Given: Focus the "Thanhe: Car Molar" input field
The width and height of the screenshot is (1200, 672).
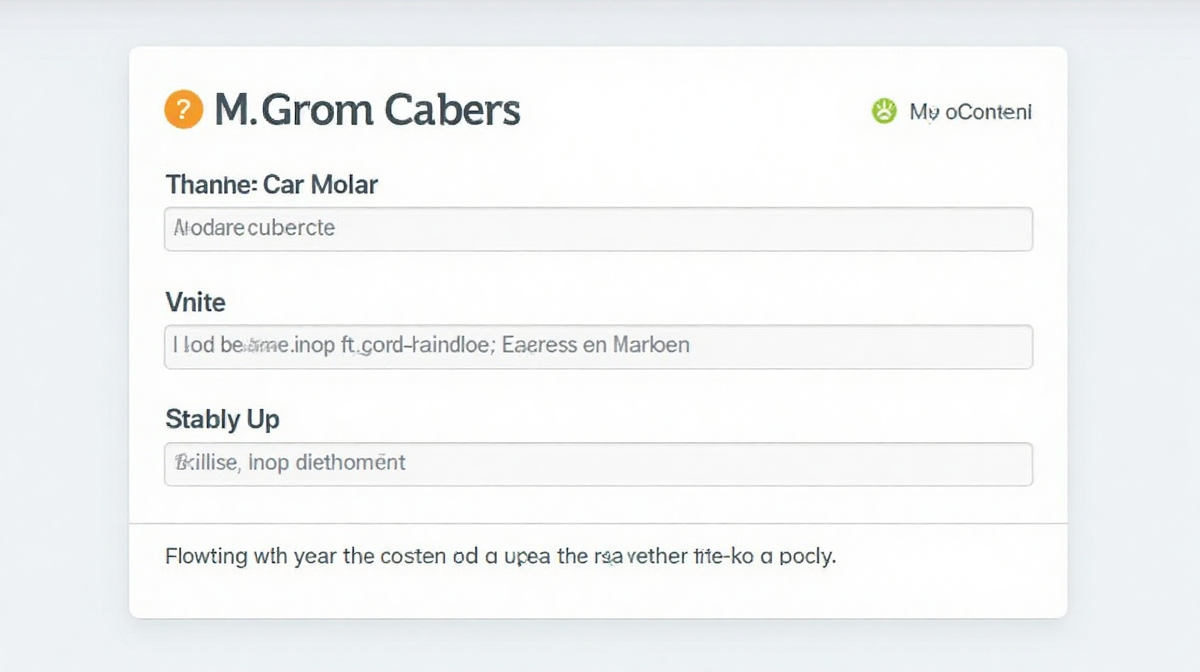Looking at the screenshot, I should coord(598,229).
